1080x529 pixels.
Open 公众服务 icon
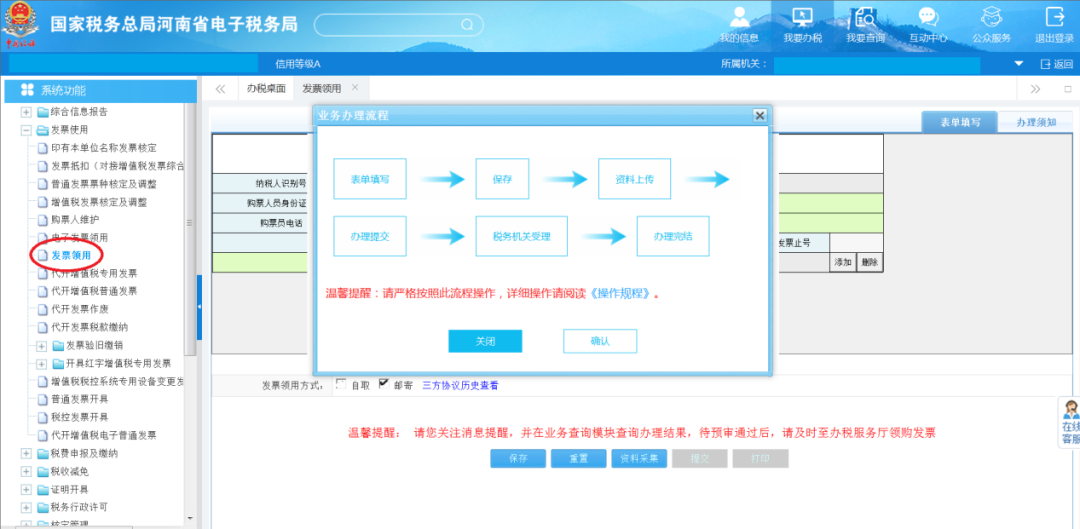[991, 18]
